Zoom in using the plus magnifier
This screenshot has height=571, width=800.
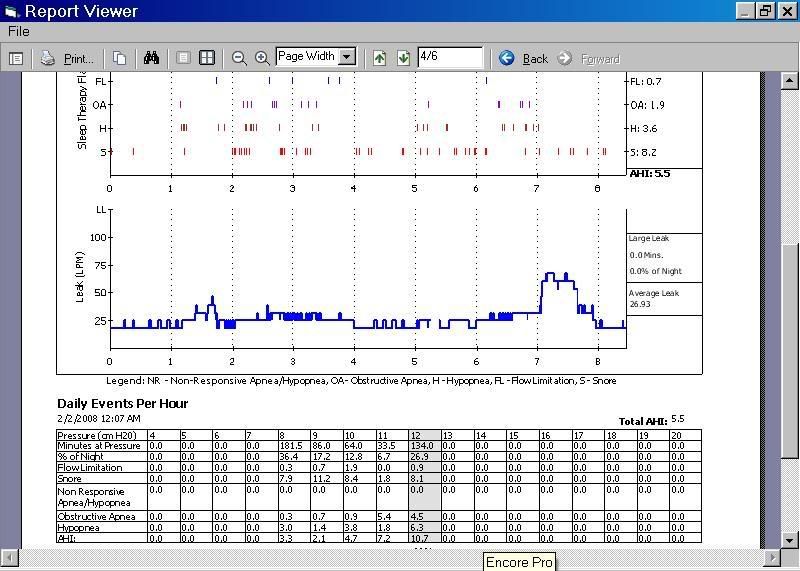[262, 58]
